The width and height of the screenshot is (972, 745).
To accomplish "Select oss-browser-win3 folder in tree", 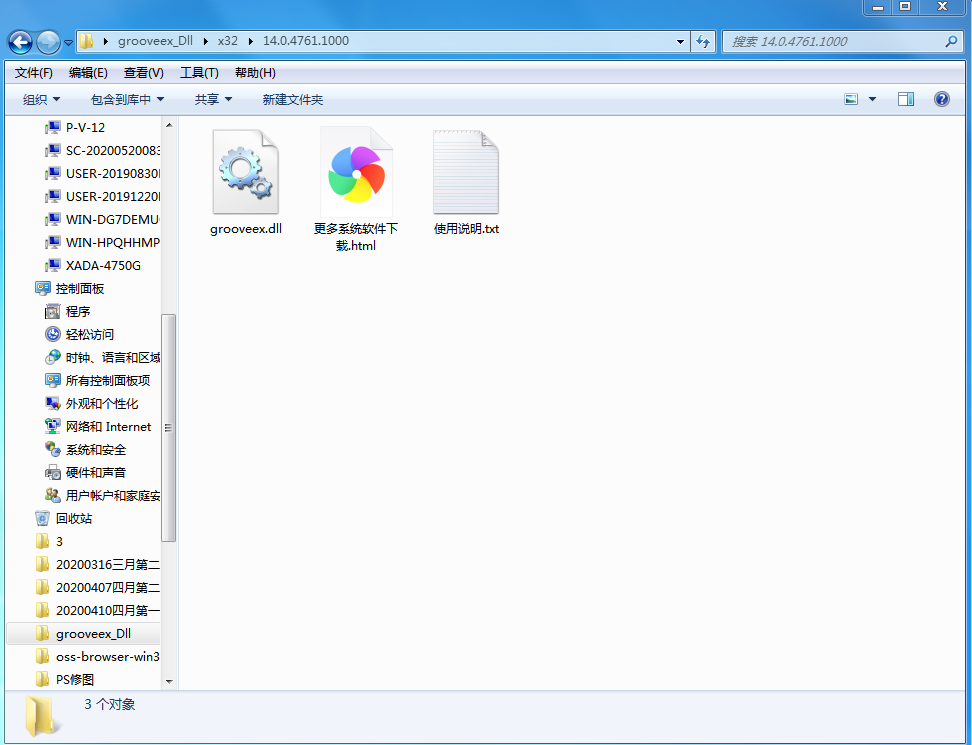I will pyautogui.click(x=107, y=657).
